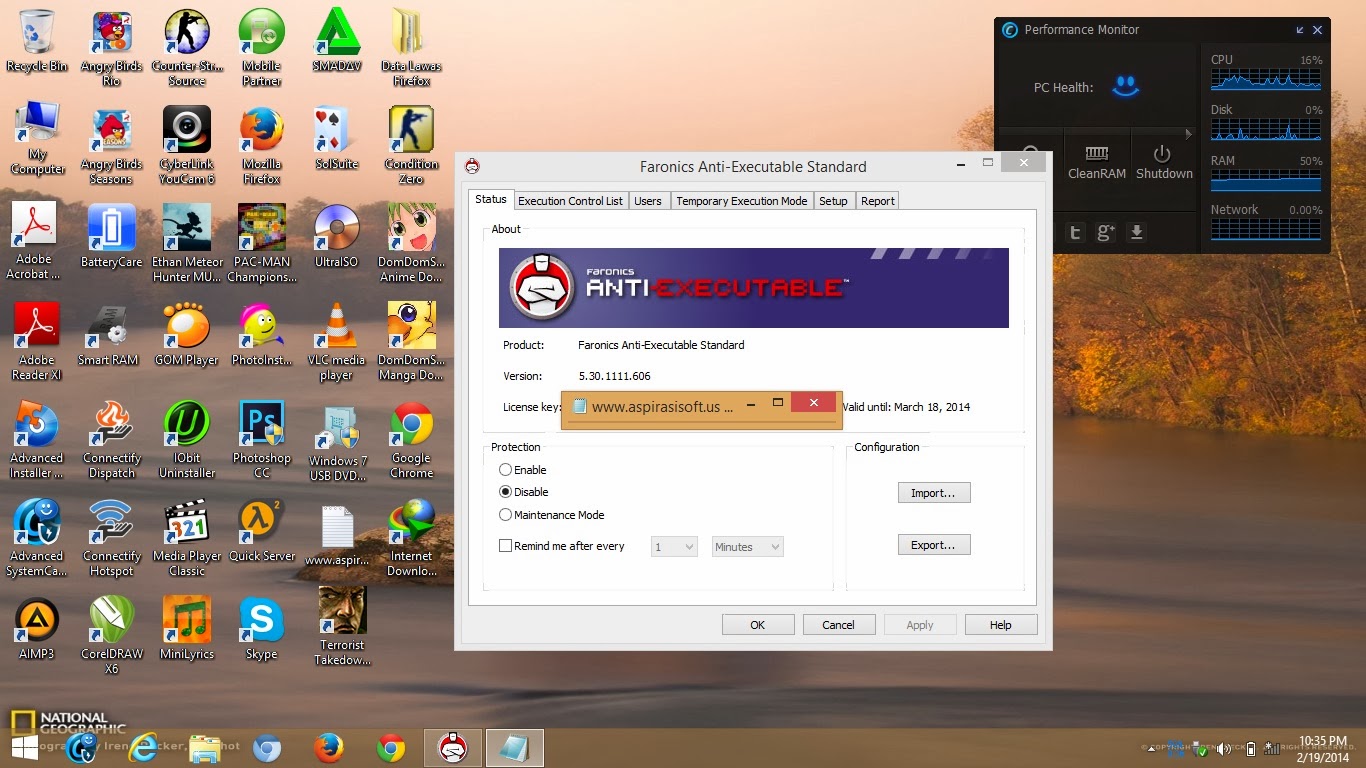Click the Export configuration button
The height and width of the screenshot is (768, 1366).
point(934,544)
